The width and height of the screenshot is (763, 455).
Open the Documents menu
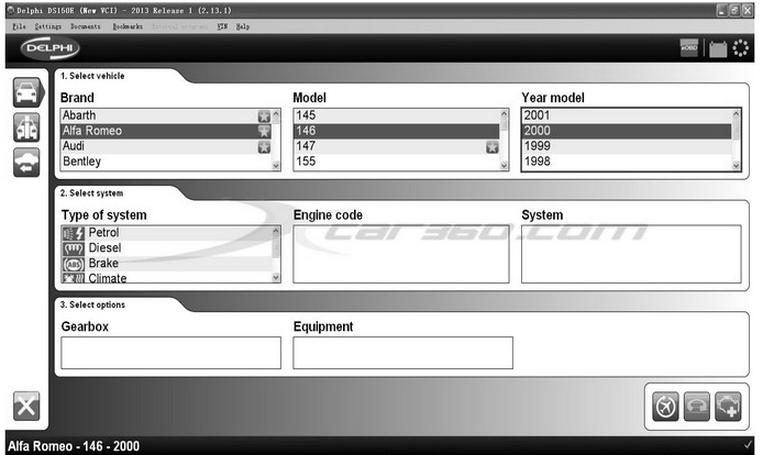click(85, 26)
